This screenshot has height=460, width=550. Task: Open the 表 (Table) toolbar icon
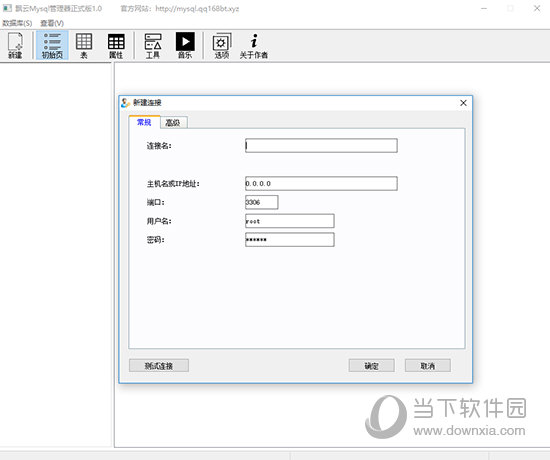84,45
